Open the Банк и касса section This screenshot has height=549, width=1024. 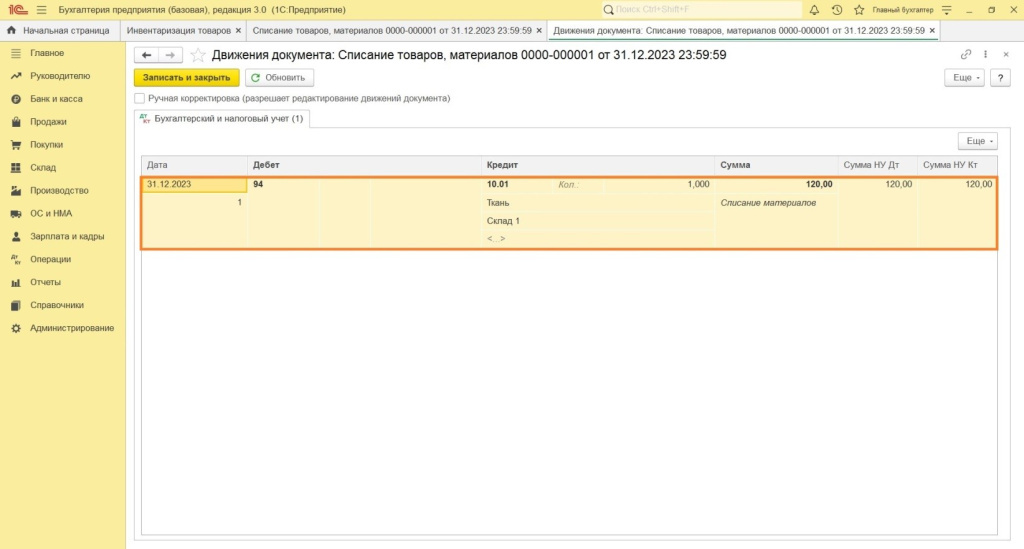tap(56, 99)
